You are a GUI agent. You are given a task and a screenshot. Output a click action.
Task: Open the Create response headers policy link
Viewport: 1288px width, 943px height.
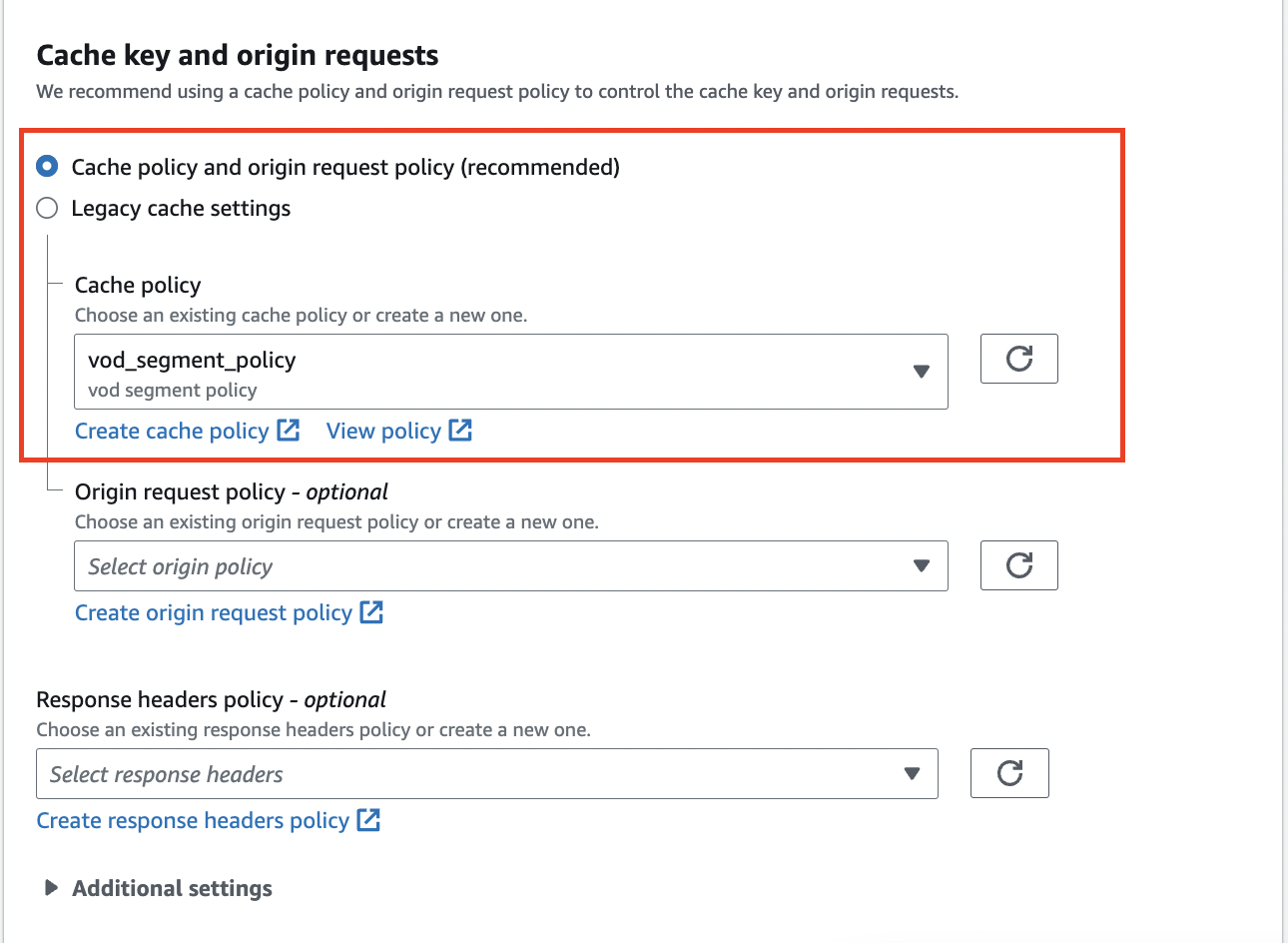pyautogui.click(x=193, y=821)
